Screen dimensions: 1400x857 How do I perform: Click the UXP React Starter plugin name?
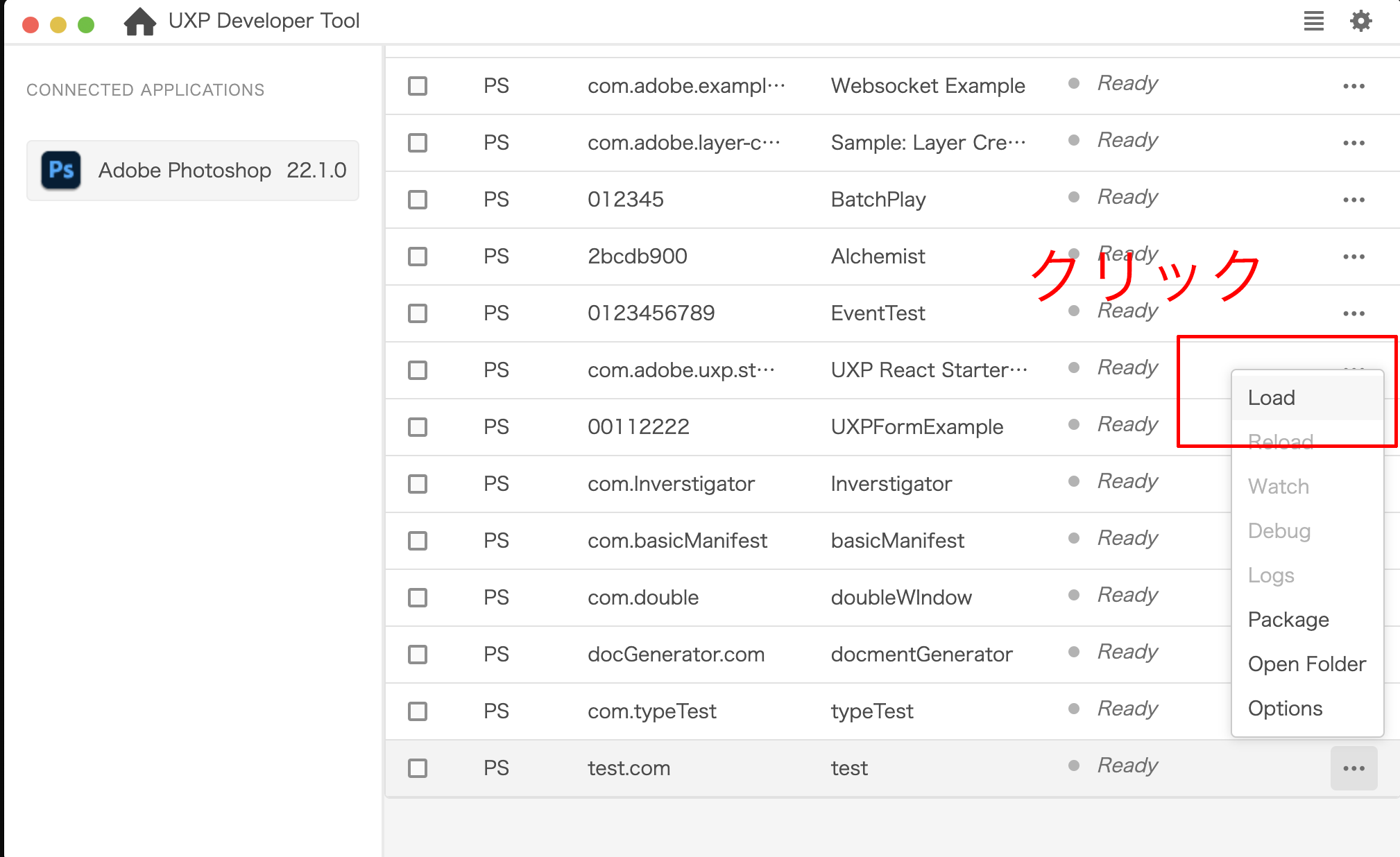(x=930, y=370)
